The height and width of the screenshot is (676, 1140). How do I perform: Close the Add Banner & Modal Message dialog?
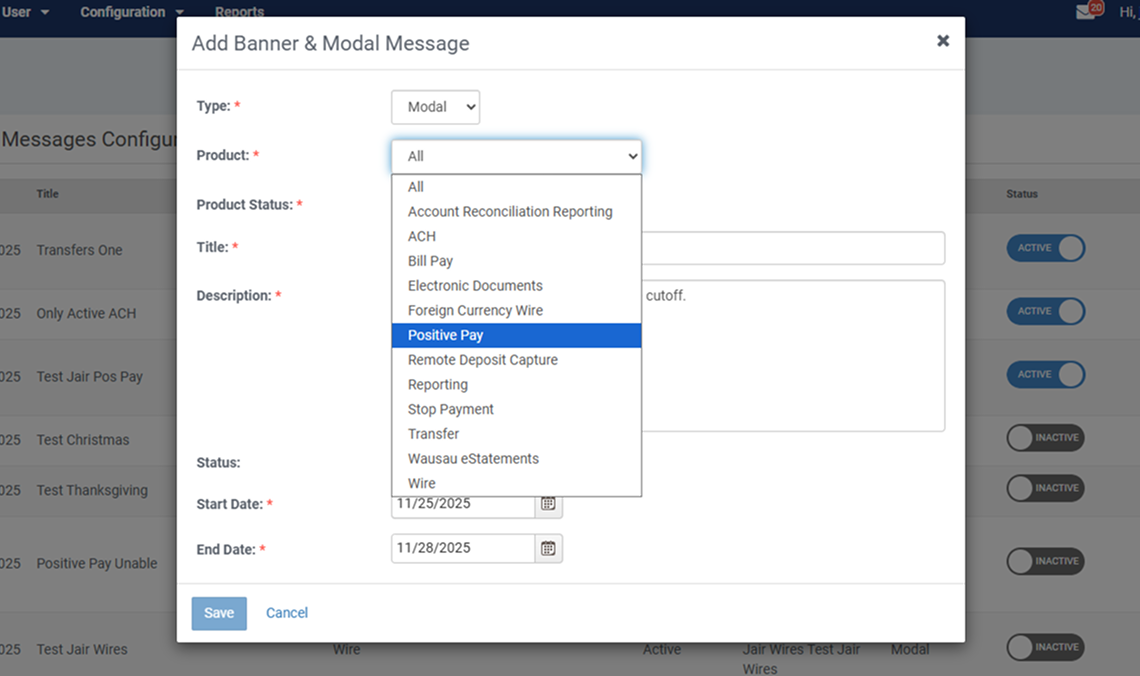942,41
